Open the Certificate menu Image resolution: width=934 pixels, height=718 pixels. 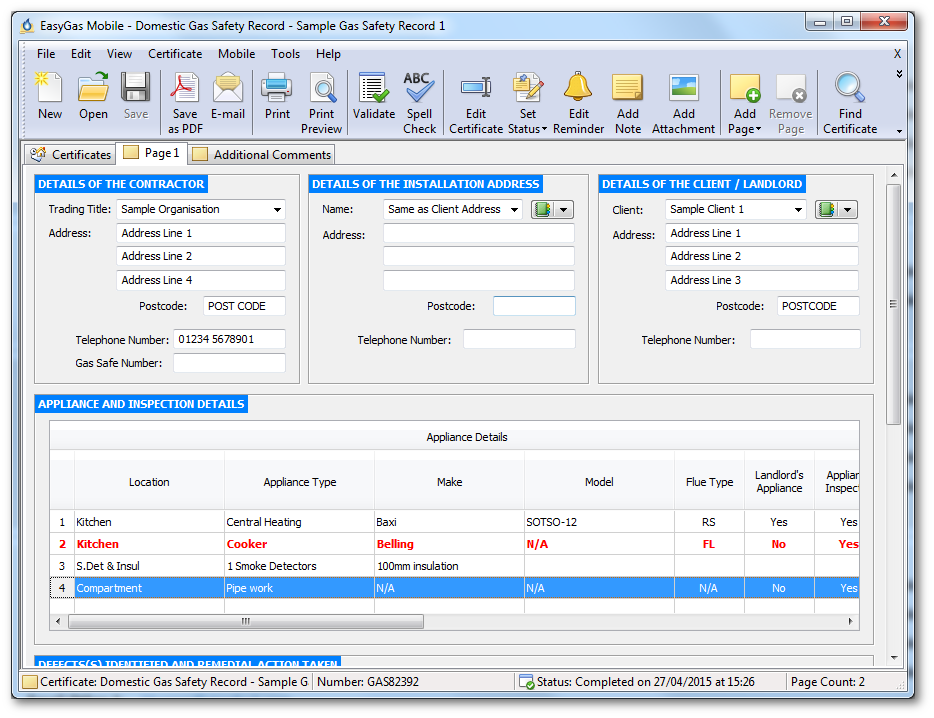pos(175,54)
